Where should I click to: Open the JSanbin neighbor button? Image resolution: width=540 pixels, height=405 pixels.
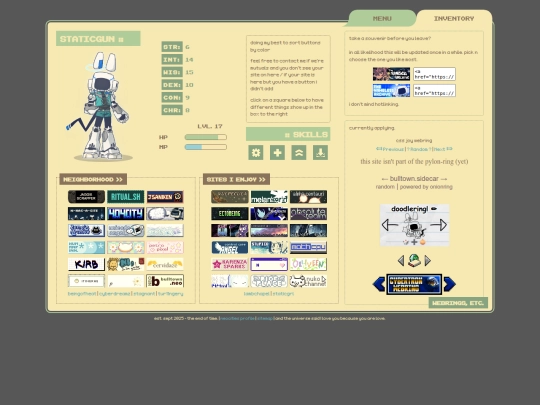point(165,197)
